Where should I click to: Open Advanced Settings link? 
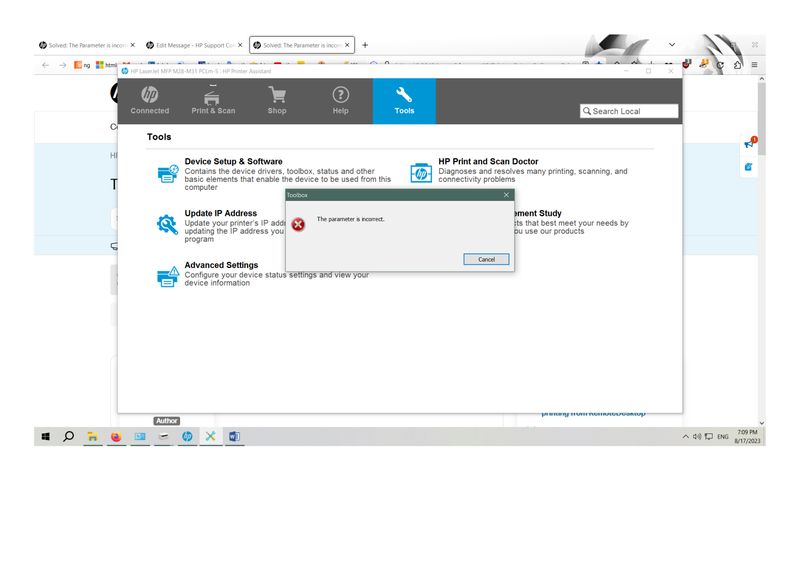(x=221, y=265)
